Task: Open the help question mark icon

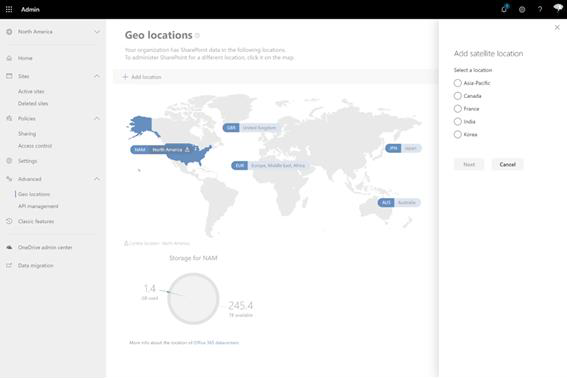Action: pos(540,10)
